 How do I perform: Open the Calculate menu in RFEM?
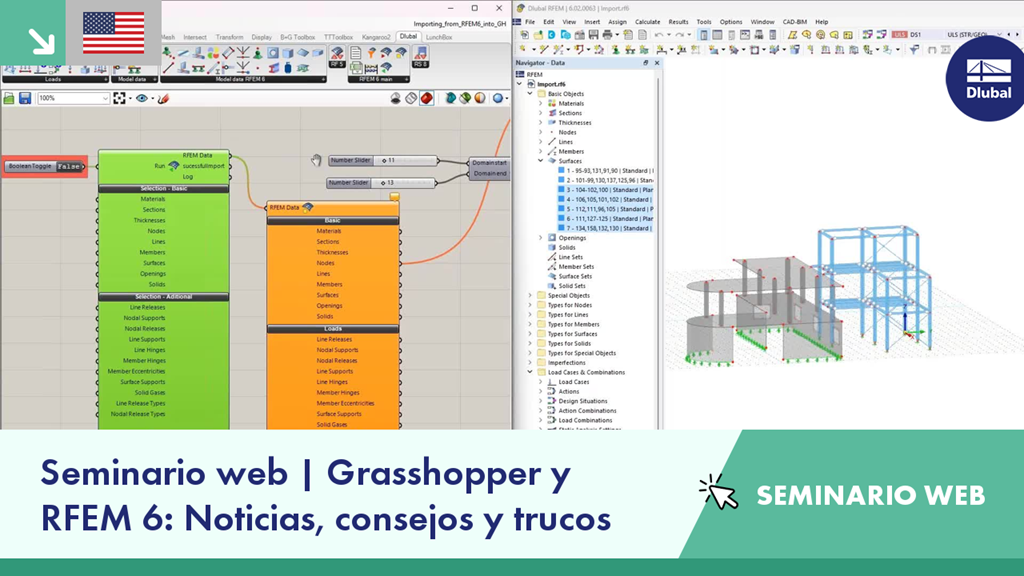[647, 22]
